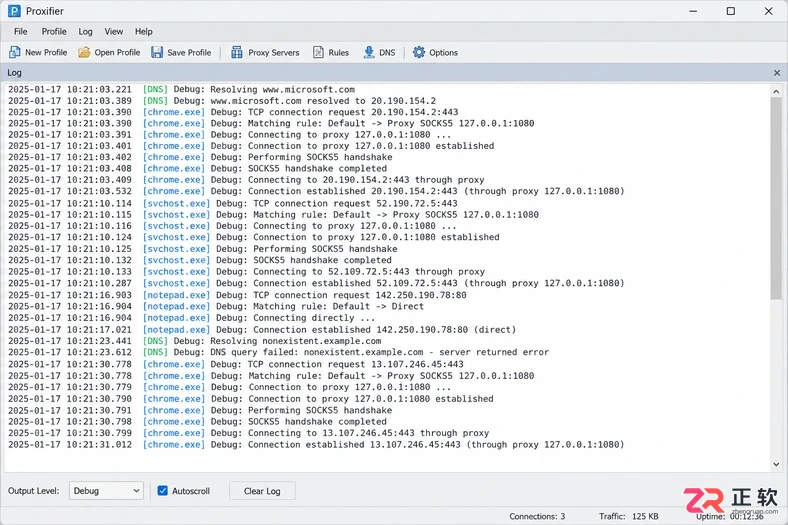This screenshot has height=525, width=788.
Task: Click the Save Profile floppy icon
Action: point(157,52)
